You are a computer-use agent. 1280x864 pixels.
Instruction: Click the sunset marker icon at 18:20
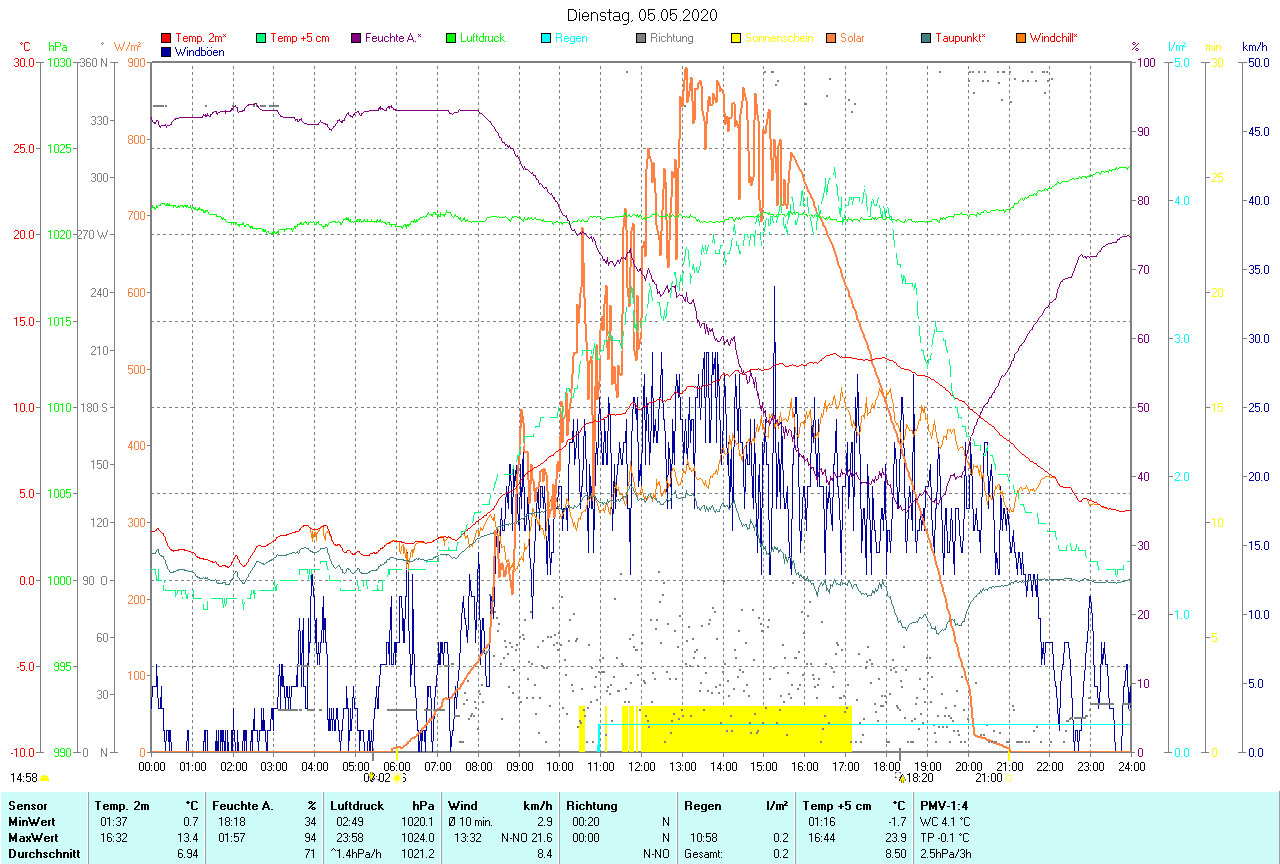[x=901, y=777]
